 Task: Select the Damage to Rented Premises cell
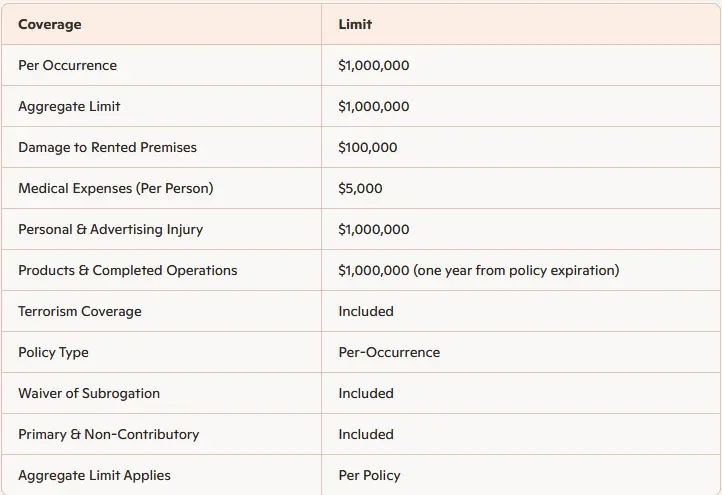pyautogui.click(x=107, y=147)
